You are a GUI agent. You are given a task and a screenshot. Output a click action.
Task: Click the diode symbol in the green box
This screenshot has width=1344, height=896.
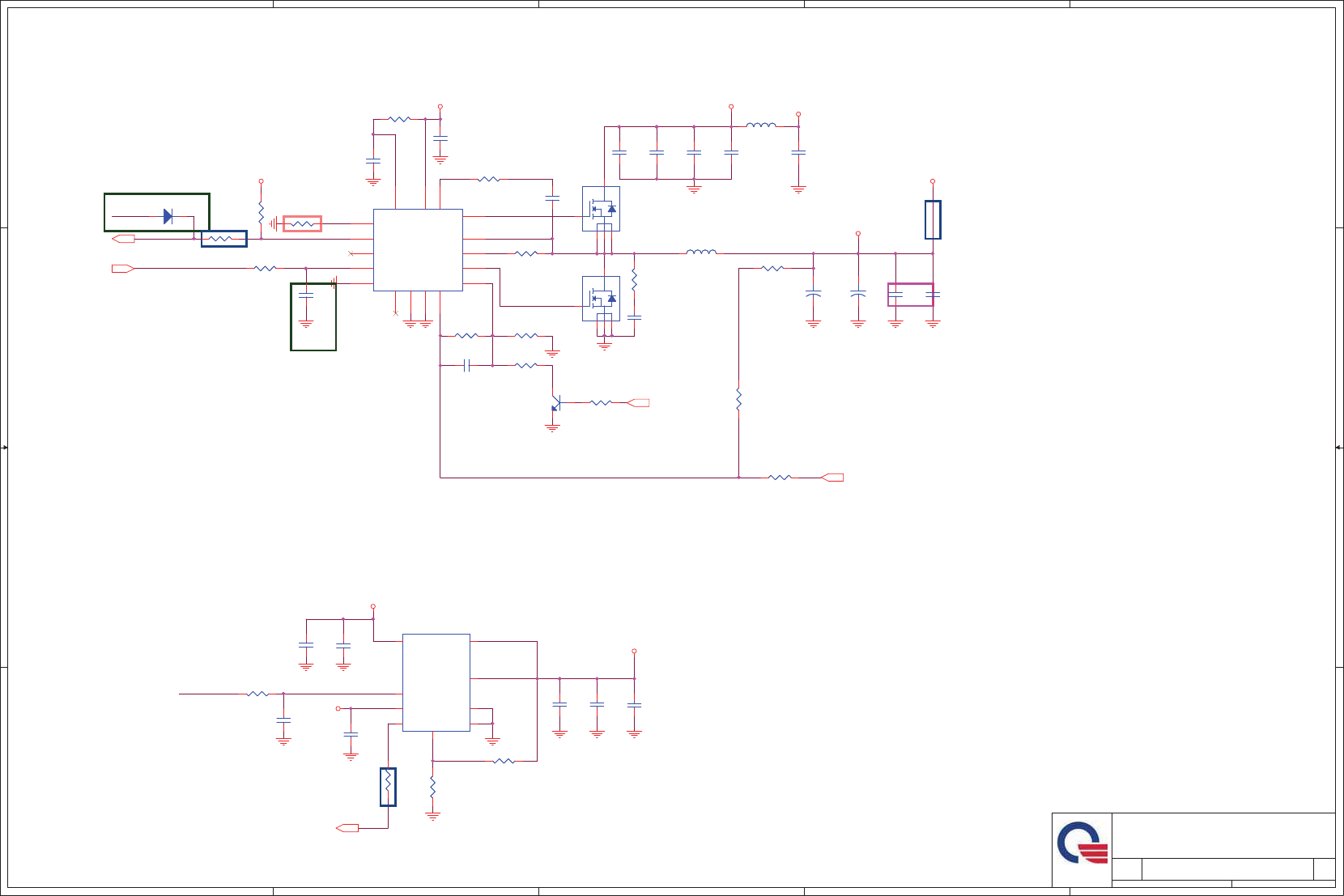tap(168, 216)
